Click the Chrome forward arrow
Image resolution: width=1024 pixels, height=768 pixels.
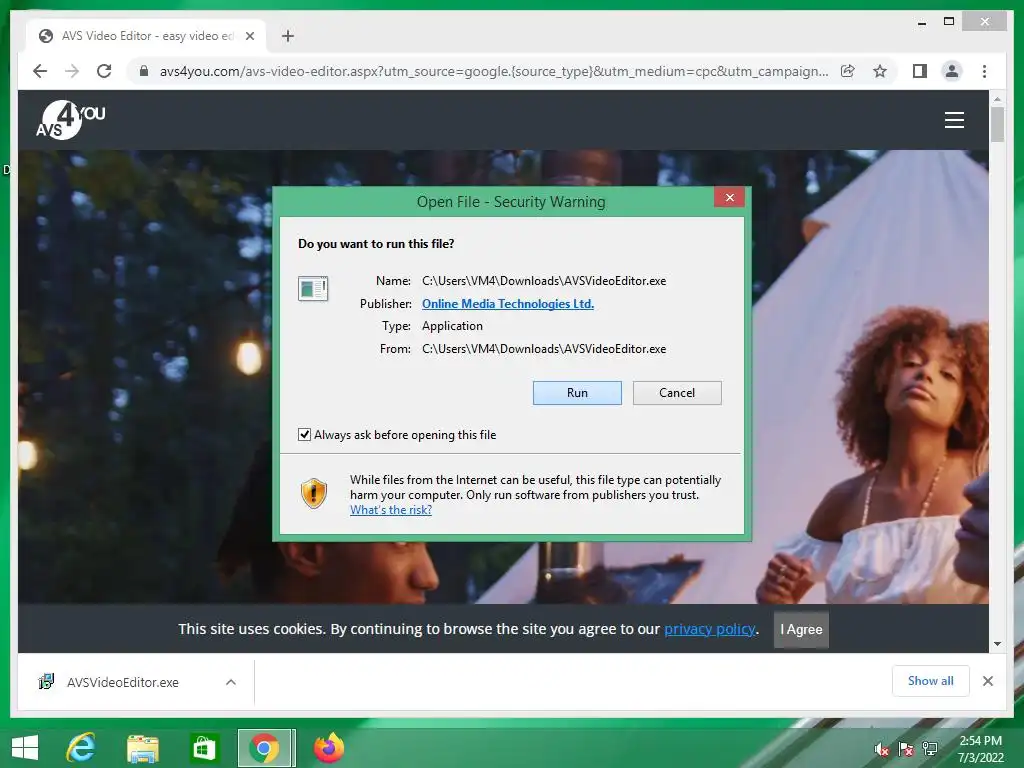[x=72, y=71]
